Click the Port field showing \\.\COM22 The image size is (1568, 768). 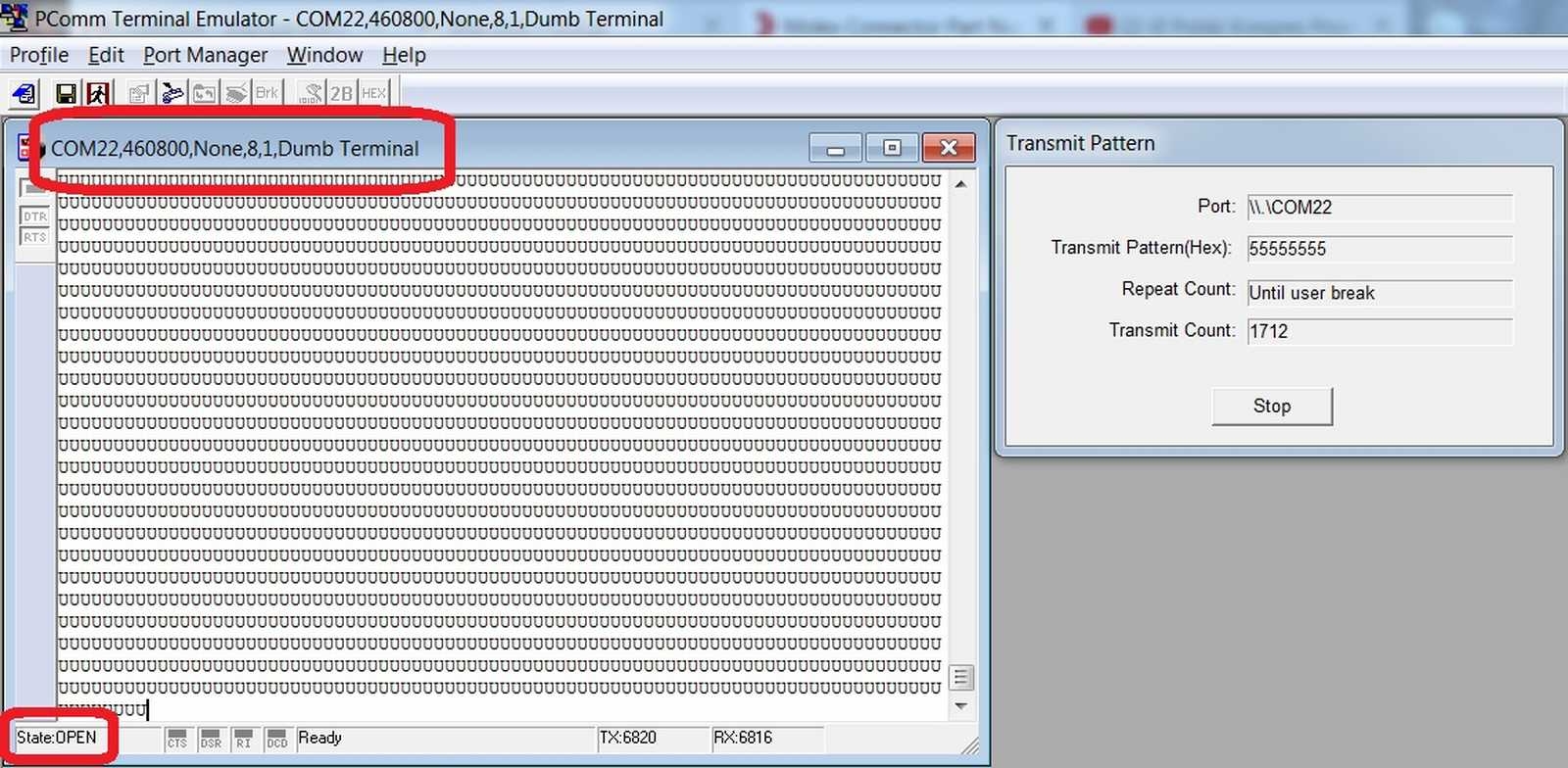(x=1380, y=208)
